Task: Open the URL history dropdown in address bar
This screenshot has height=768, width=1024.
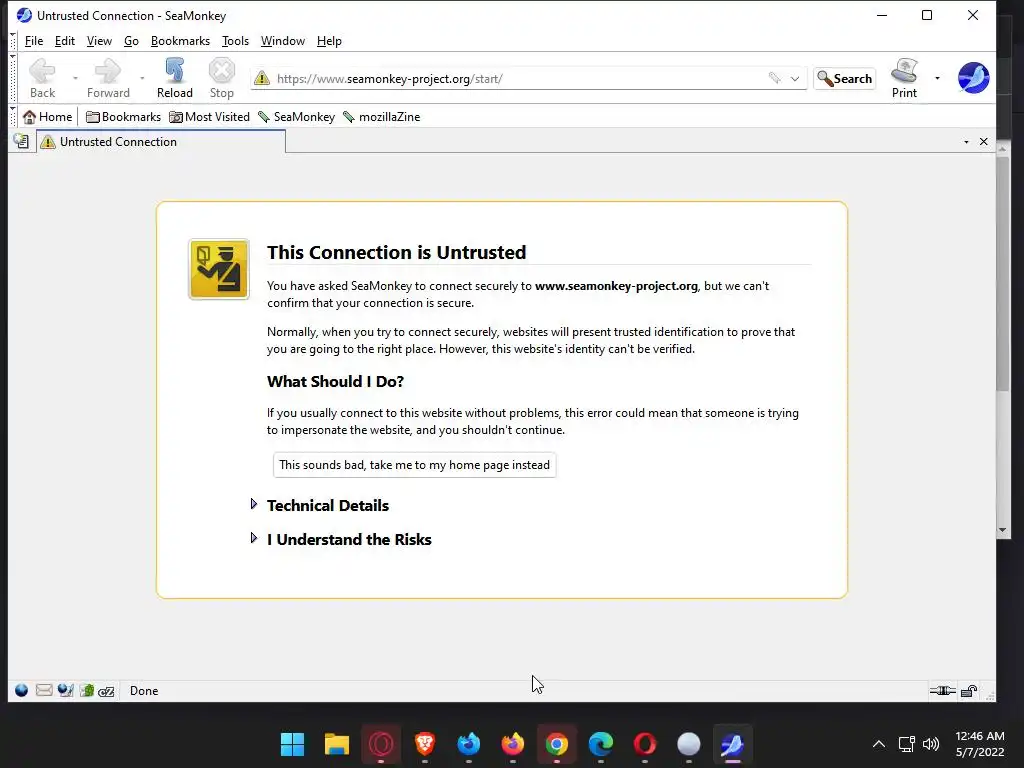Action: pos(795,78)
